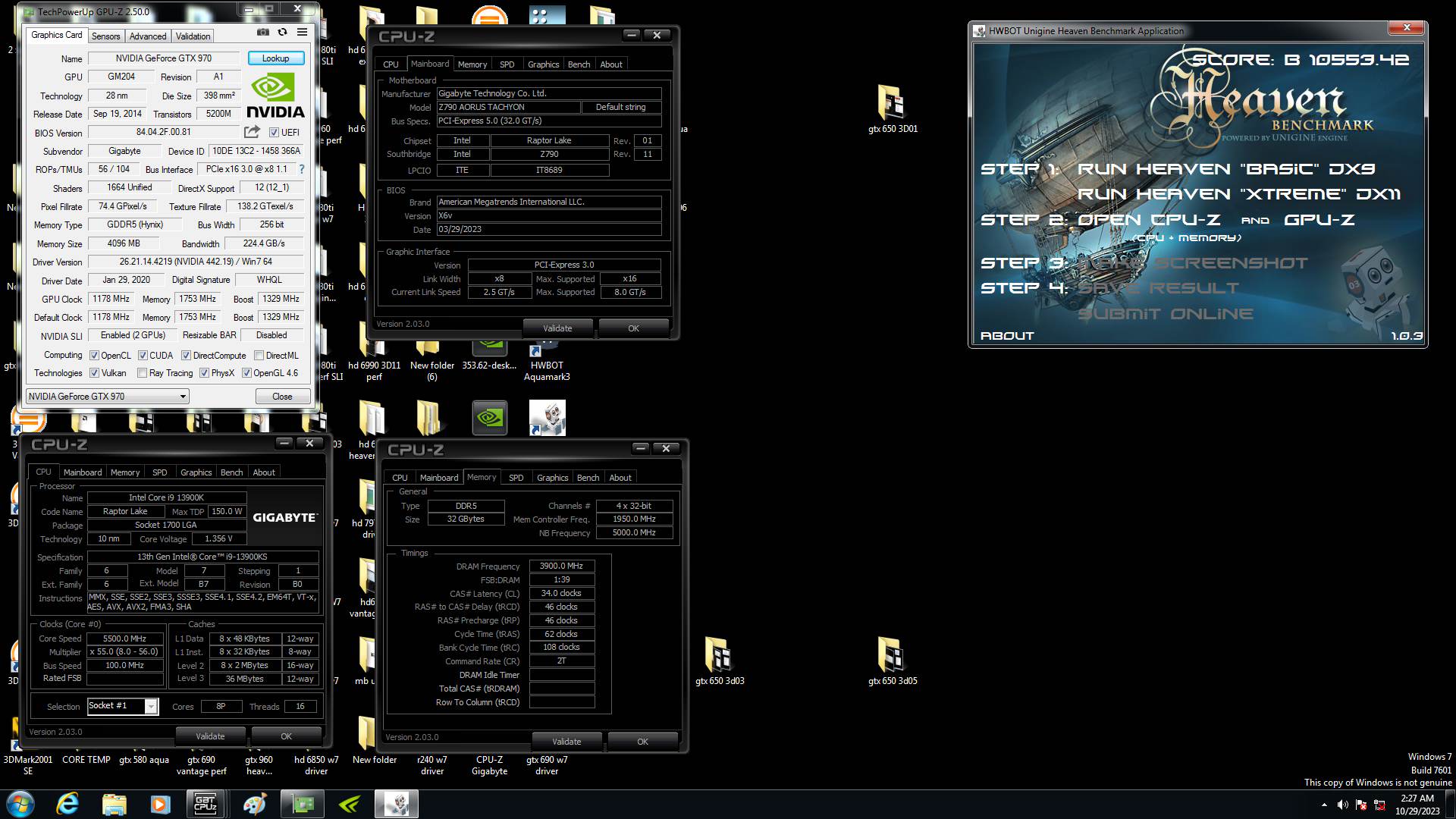This screenshot has width=1456, height=819.
Task: Toggle the CUDA checkbox
Action: pos(143,355)
